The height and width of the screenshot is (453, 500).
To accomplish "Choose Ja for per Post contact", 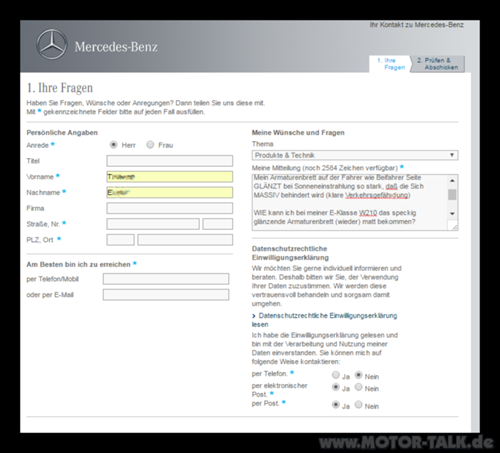I will coord(336,405).
